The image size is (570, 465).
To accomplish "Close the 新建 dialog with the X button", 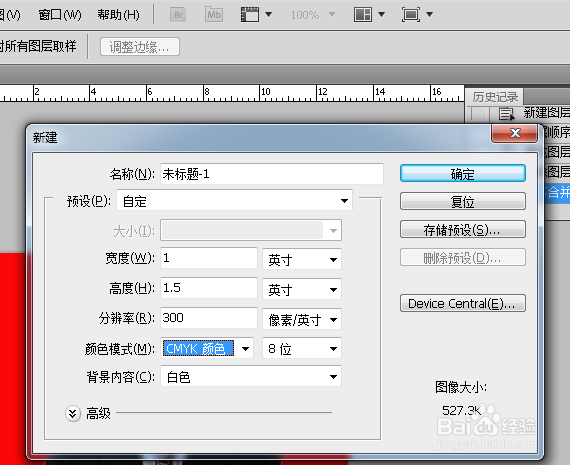I will (x=514, y=133).
